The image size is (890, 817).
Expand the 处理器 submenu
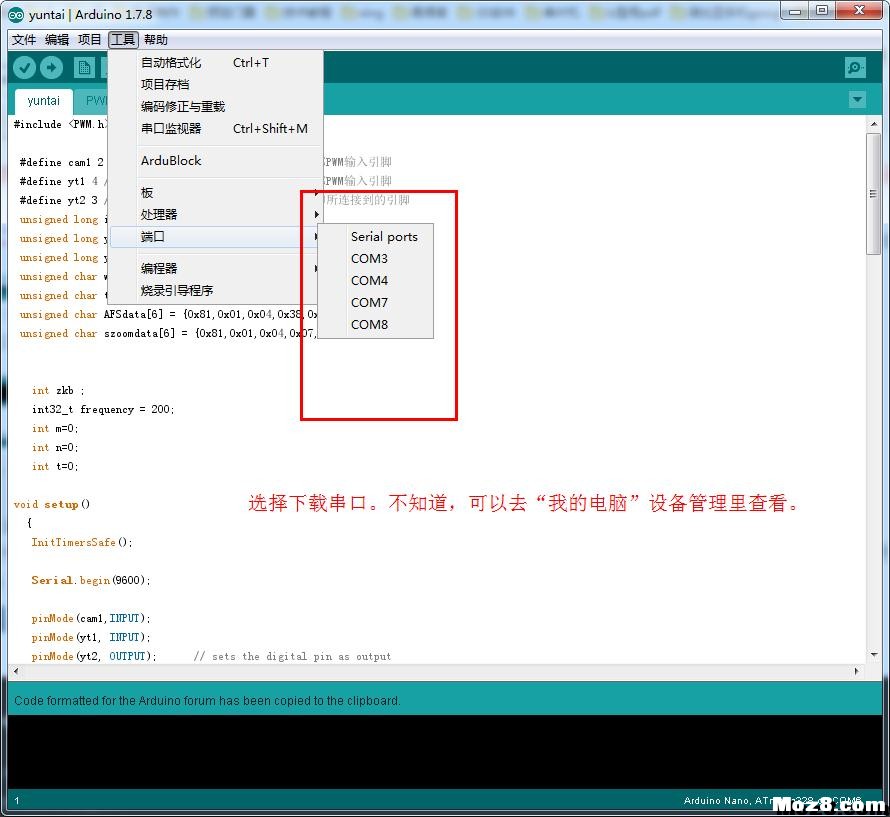216,215
